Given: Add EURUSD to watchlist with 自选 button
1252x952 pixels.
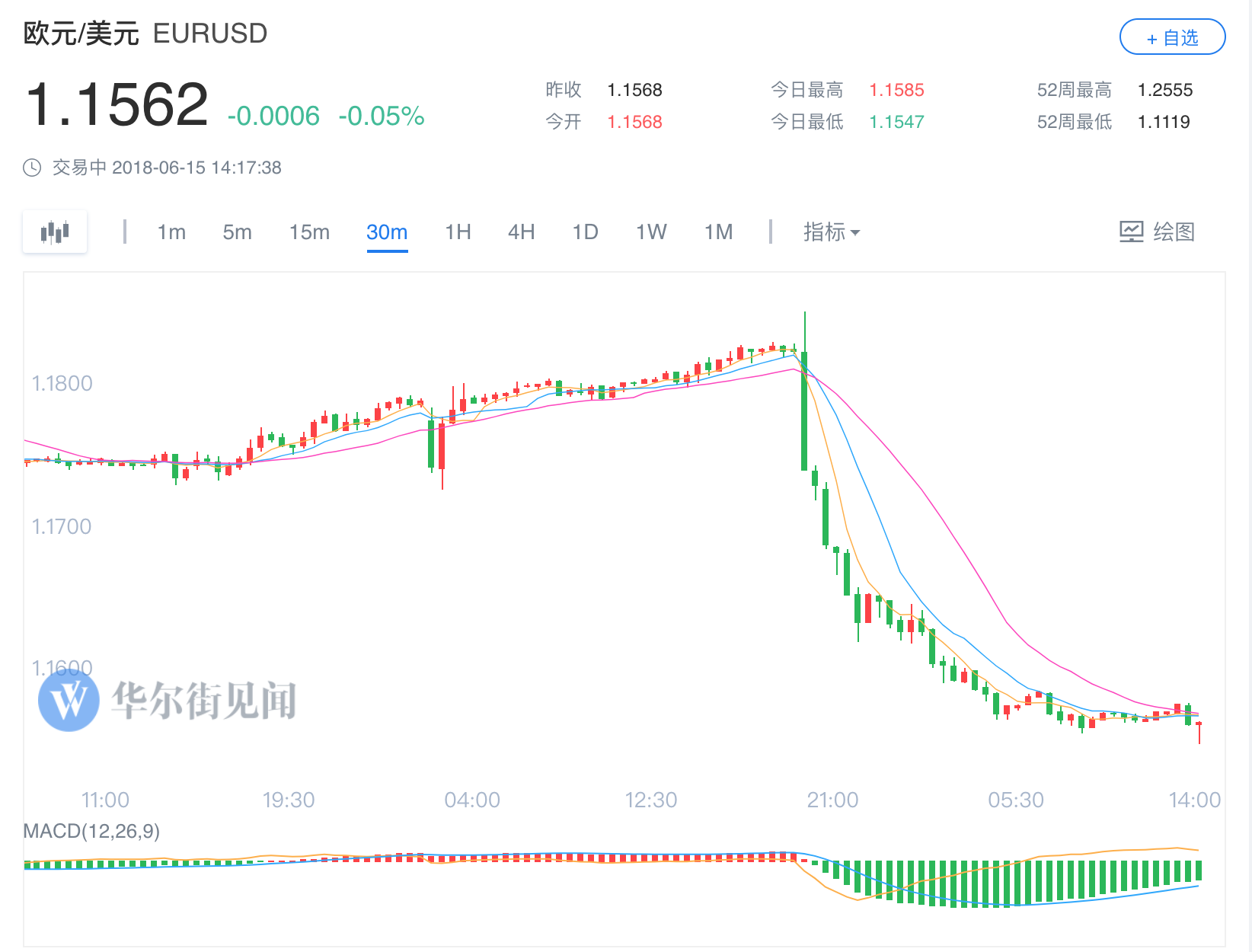Looking at the screenshot, I should pos(1172,37).
